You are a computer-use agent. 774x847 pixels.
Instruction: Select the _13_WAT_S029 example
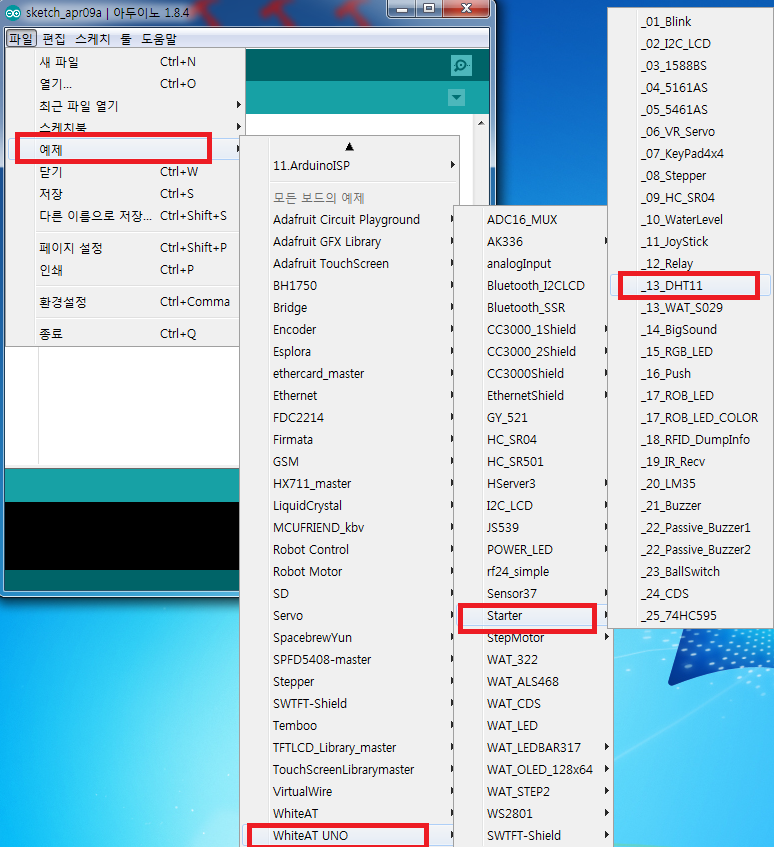[x=691, y=307]
